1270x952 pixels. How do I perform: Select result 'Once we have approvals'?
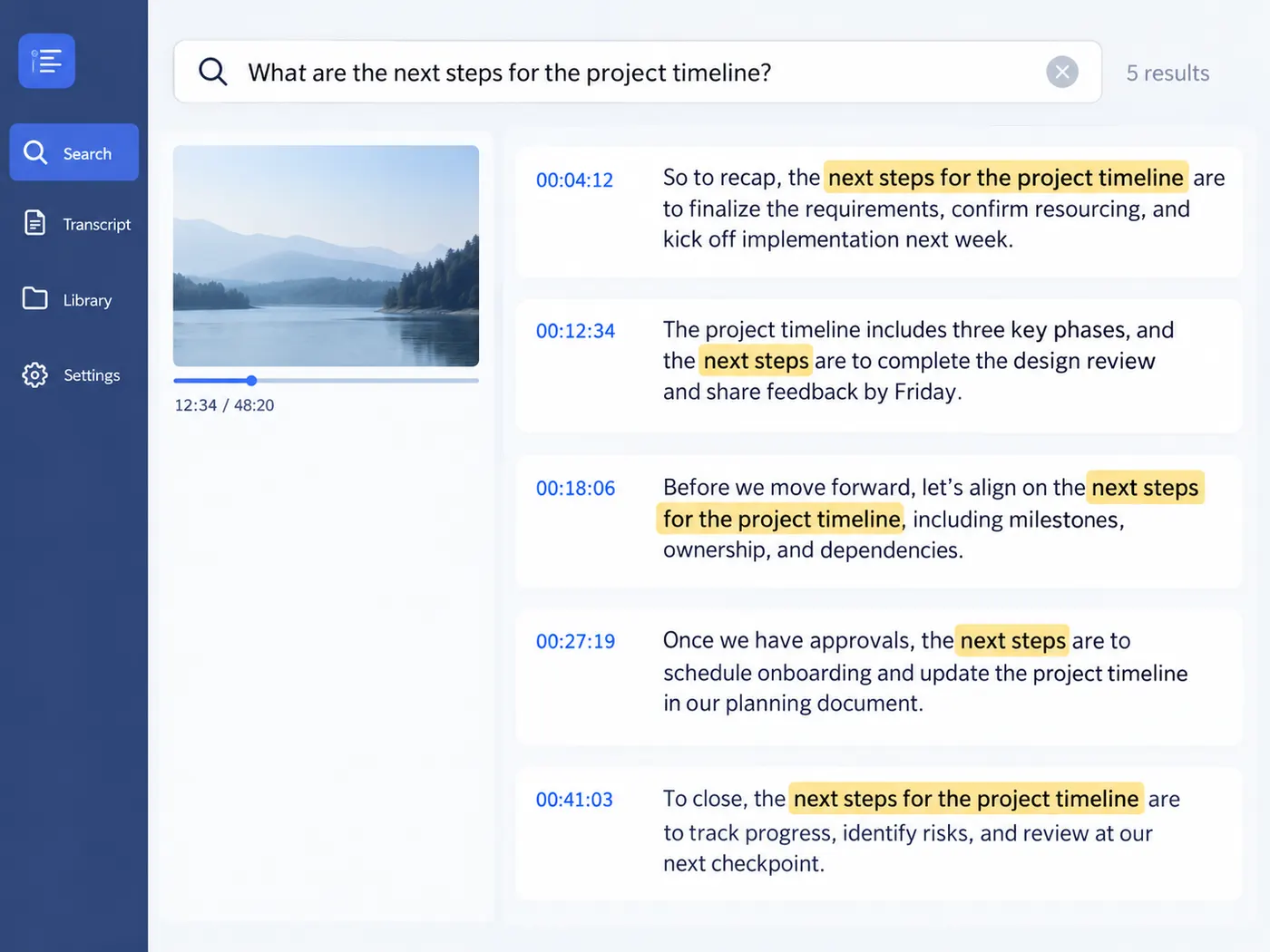(878, 677)
